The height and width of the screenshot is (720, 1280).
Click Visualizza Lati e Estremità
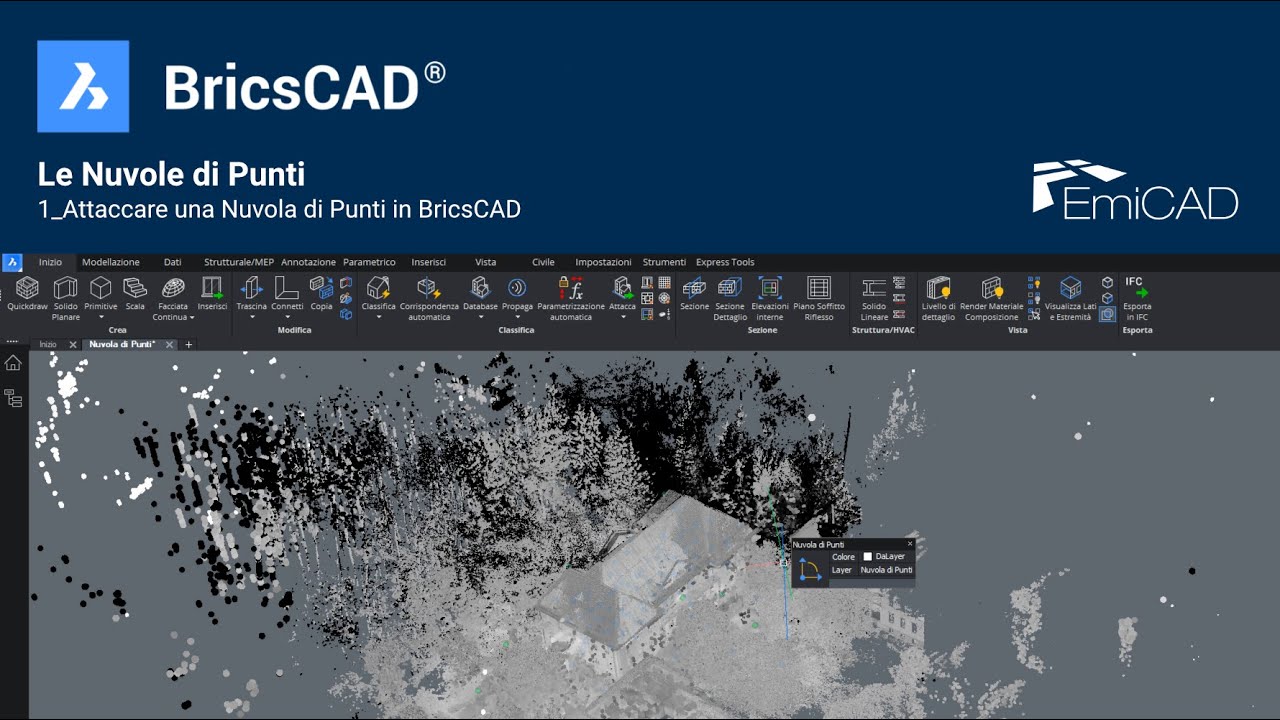click(x=1070, y=298)
